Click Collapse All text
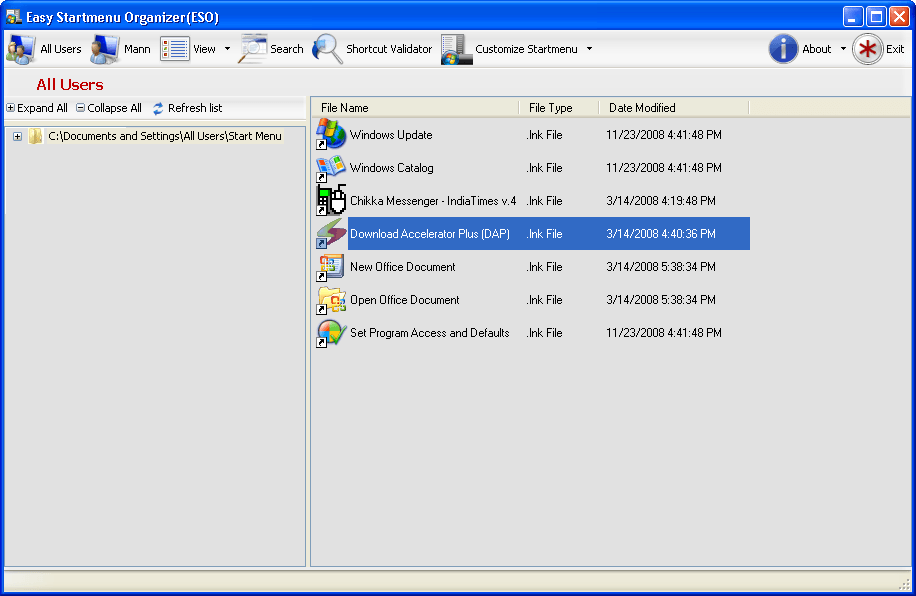The height and width of the screenshot is (596, 916). pyautogui.click(x=114, y=108)
